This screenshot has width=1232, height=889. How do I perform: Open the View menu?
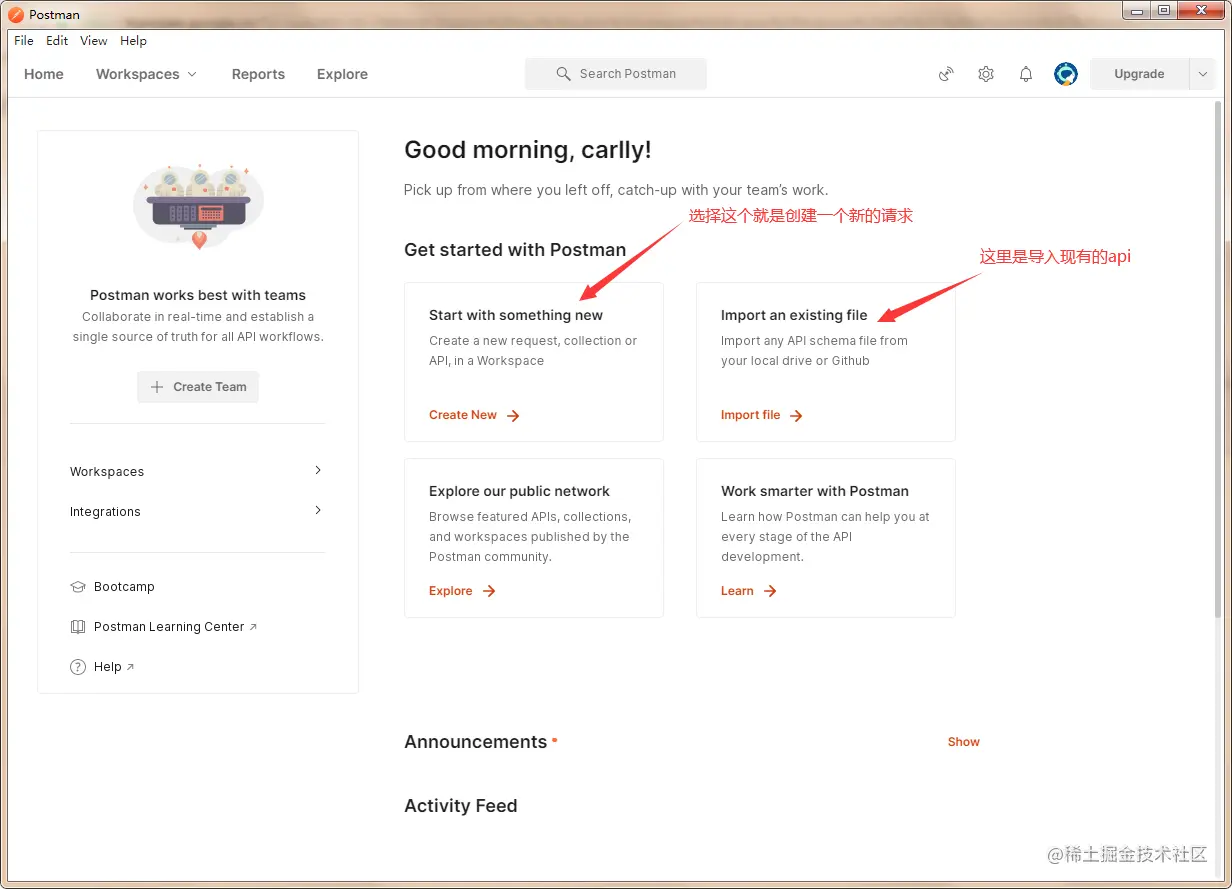pos(94,41)
